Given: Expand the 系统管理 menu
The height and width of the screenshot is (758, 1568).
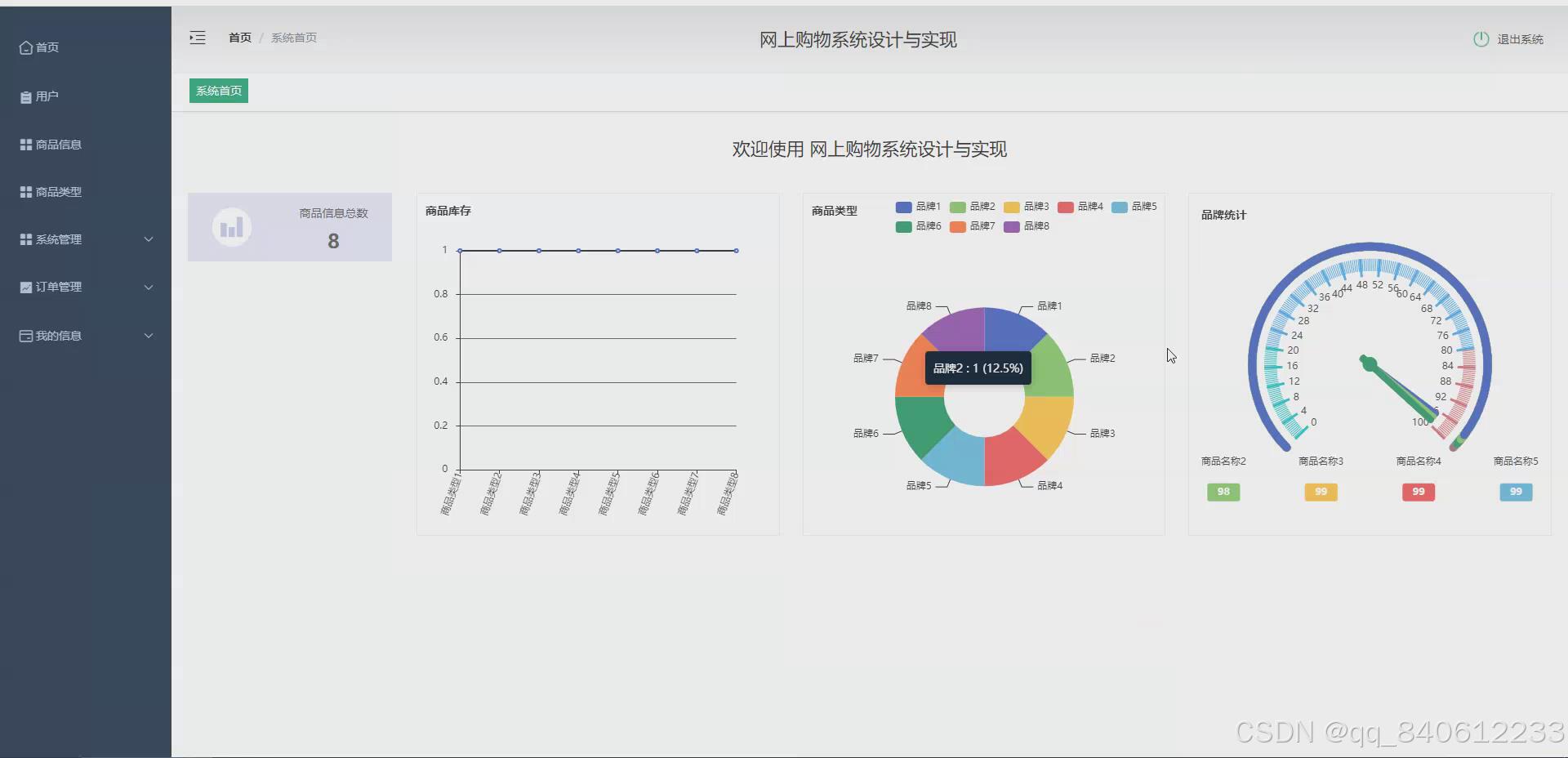Looking at the screenshot, I should click(149, 239).
